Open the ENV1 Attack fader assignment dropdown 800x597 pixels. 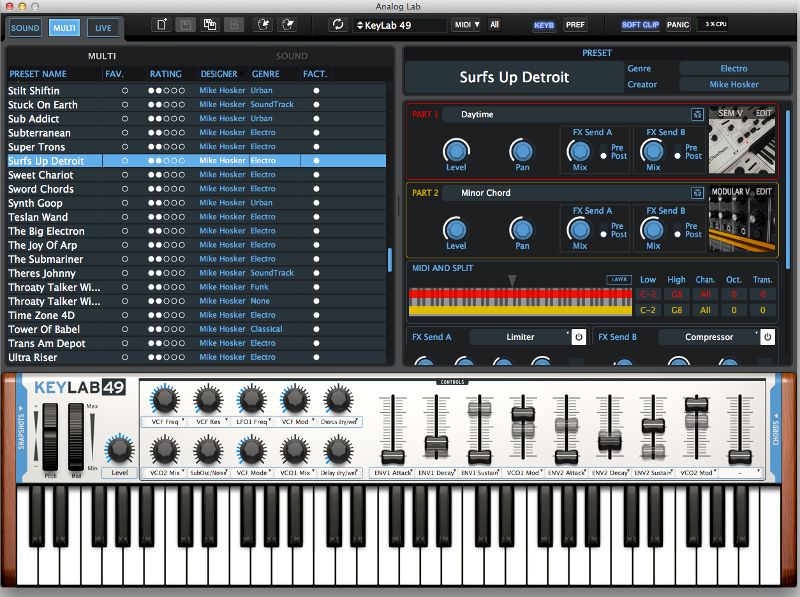pos(393,473)
